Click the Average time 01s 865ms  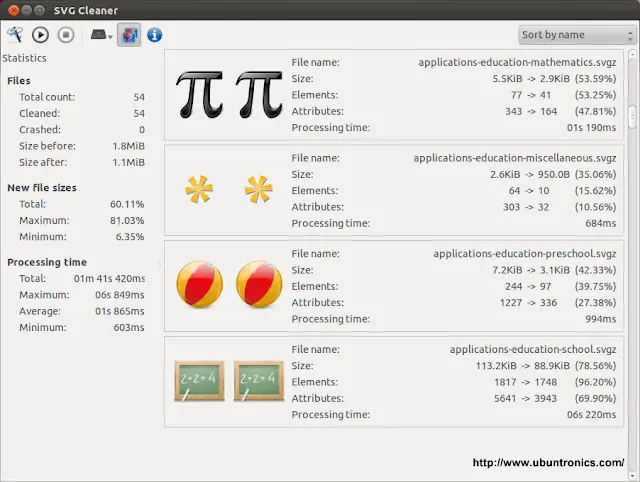pyautogui.click(x=120, y=311)
